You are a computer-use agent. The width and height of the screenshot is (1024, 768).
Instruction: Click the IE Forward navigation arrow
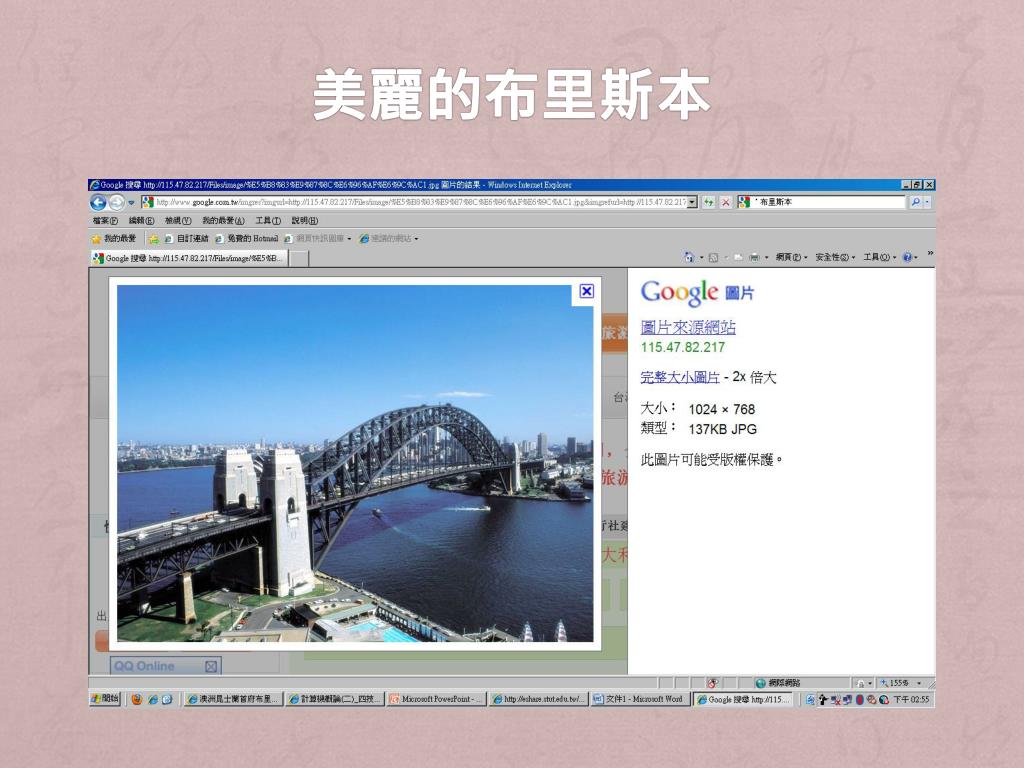pos(116,202)
